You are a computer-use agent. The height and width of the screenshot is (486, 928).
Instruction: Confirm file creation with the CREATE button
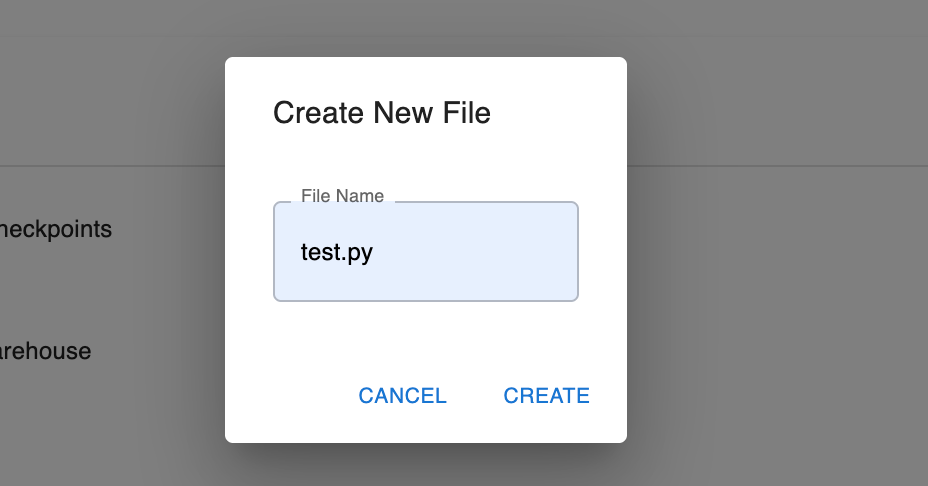tap(546, 395)
